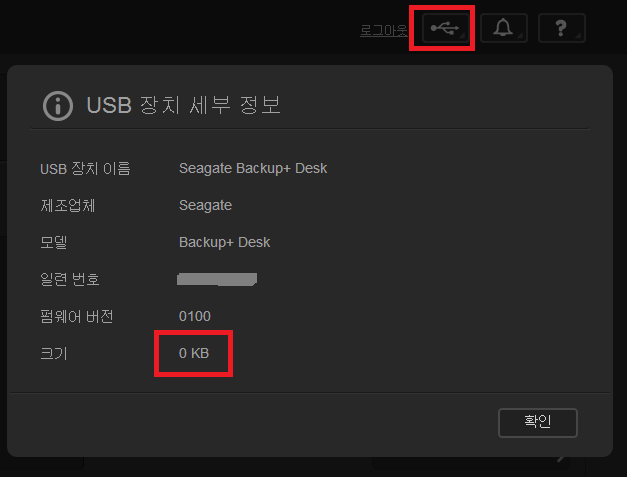This screenshot has height=477, width=627.
Task: Click the 일련 번호 label
Action: (70, 279)
